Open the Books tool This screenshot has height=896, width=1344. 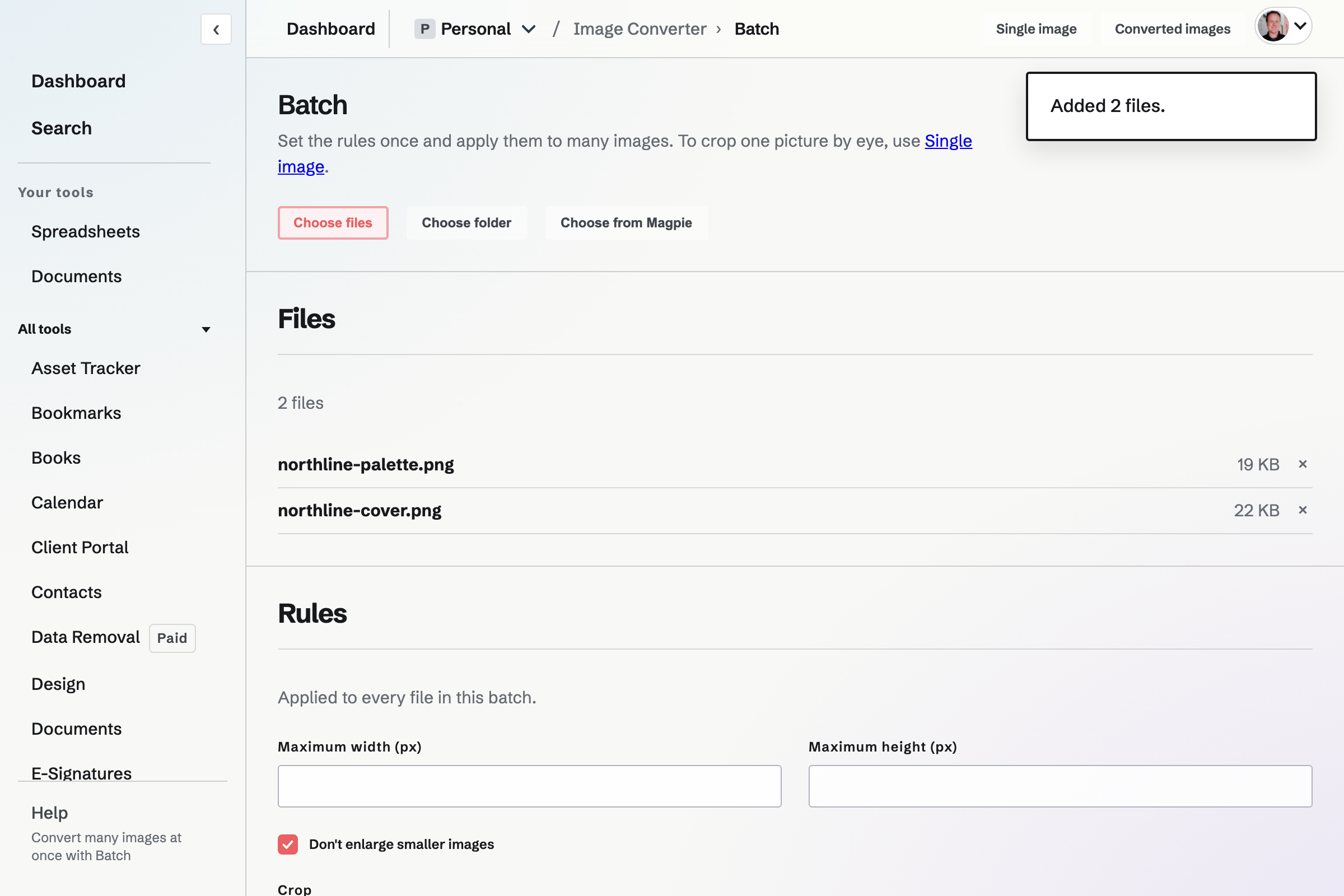[x=56, y=458]
